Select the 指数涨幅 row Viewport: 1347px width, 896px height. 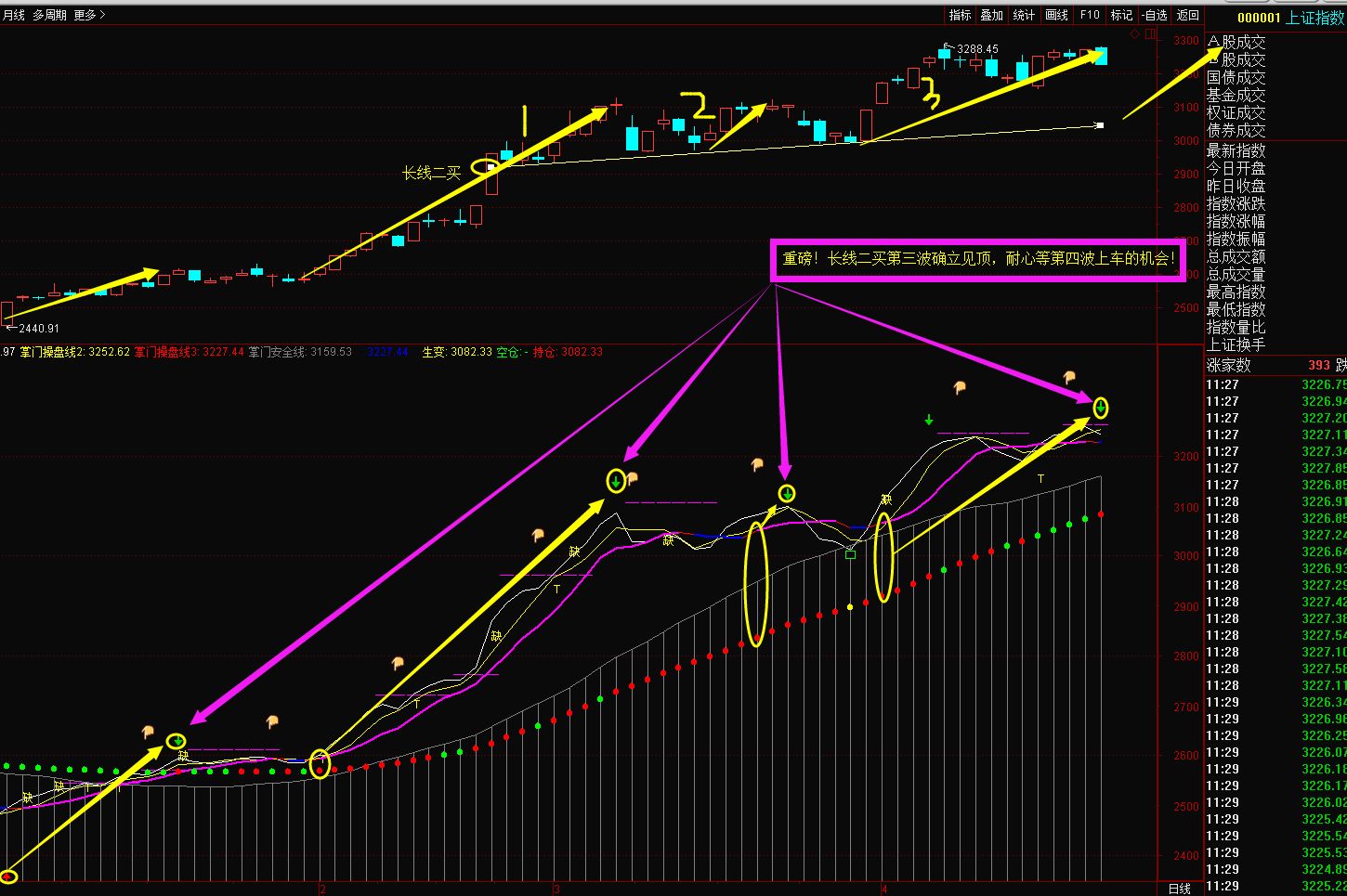click(1236, 221)
